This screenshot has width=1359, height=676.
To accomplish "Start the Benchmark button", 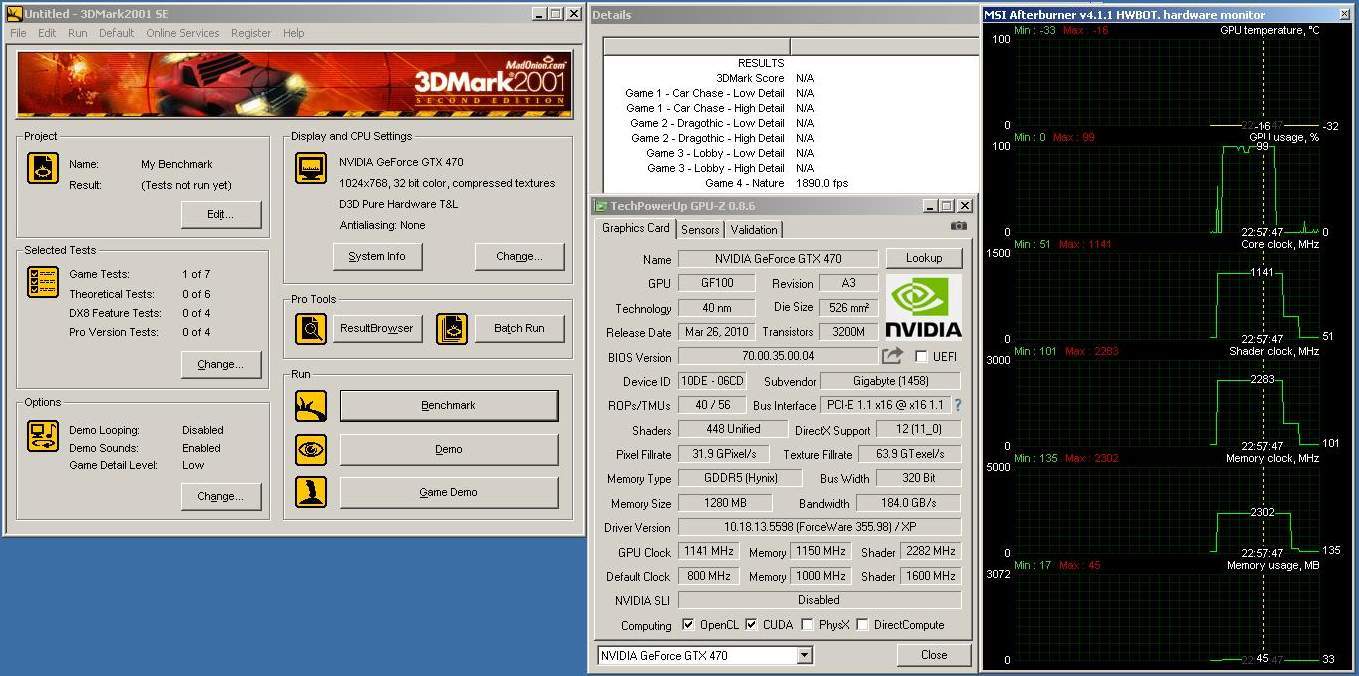I will (449, 406).
